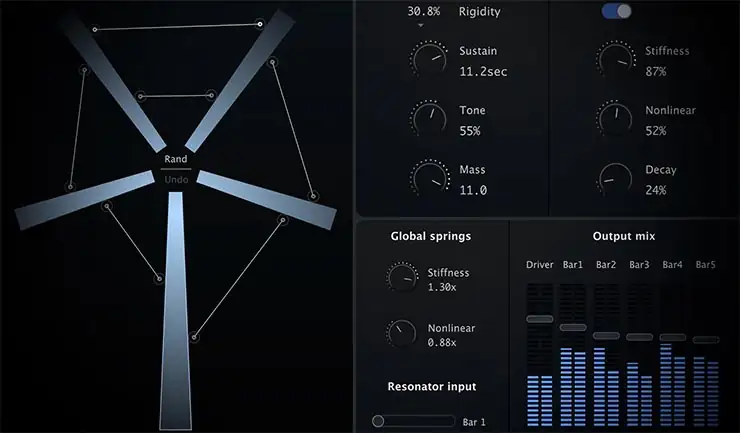This screenshot has height=433, width=740.
Task: Click the 55% Tone value
Action: (470, 131)
